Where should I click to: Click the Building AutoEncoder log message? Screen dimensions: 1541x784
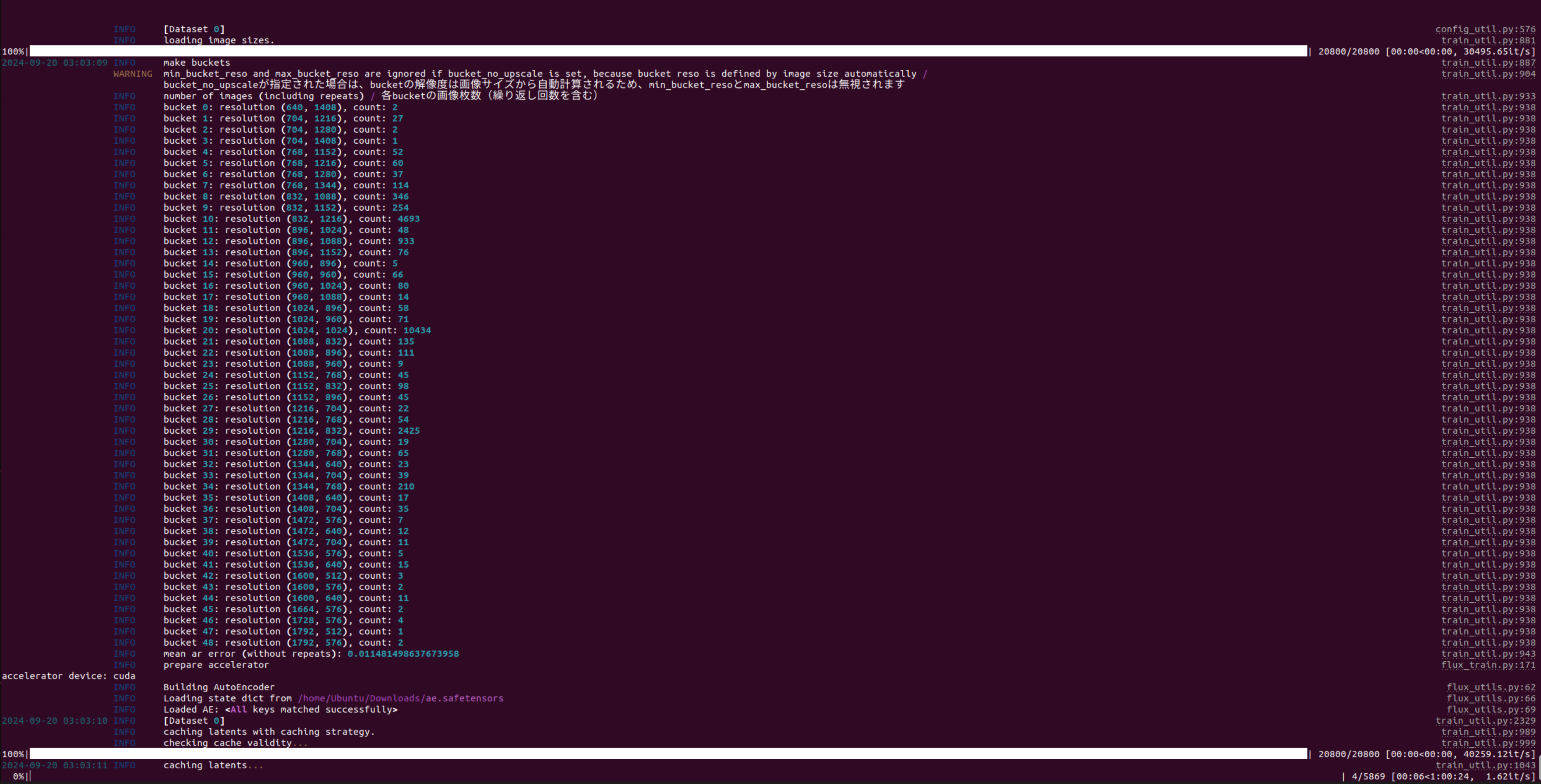pyautogui.click(x=218, y=687)
